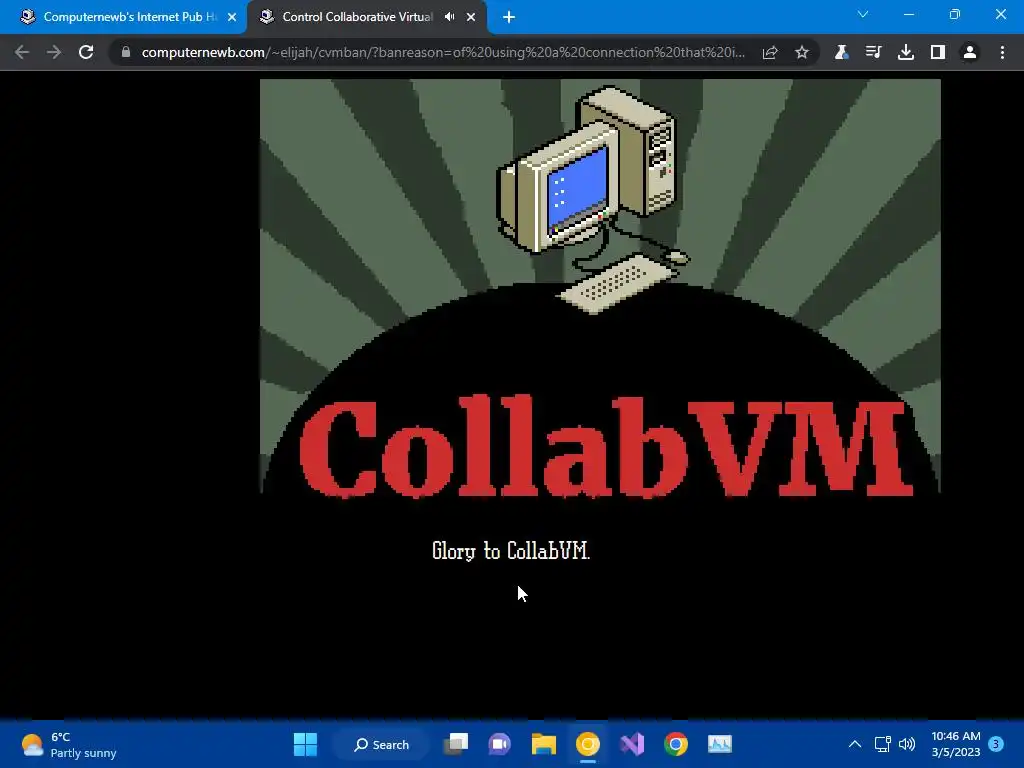Open taskbar Search box

[382, 744]
